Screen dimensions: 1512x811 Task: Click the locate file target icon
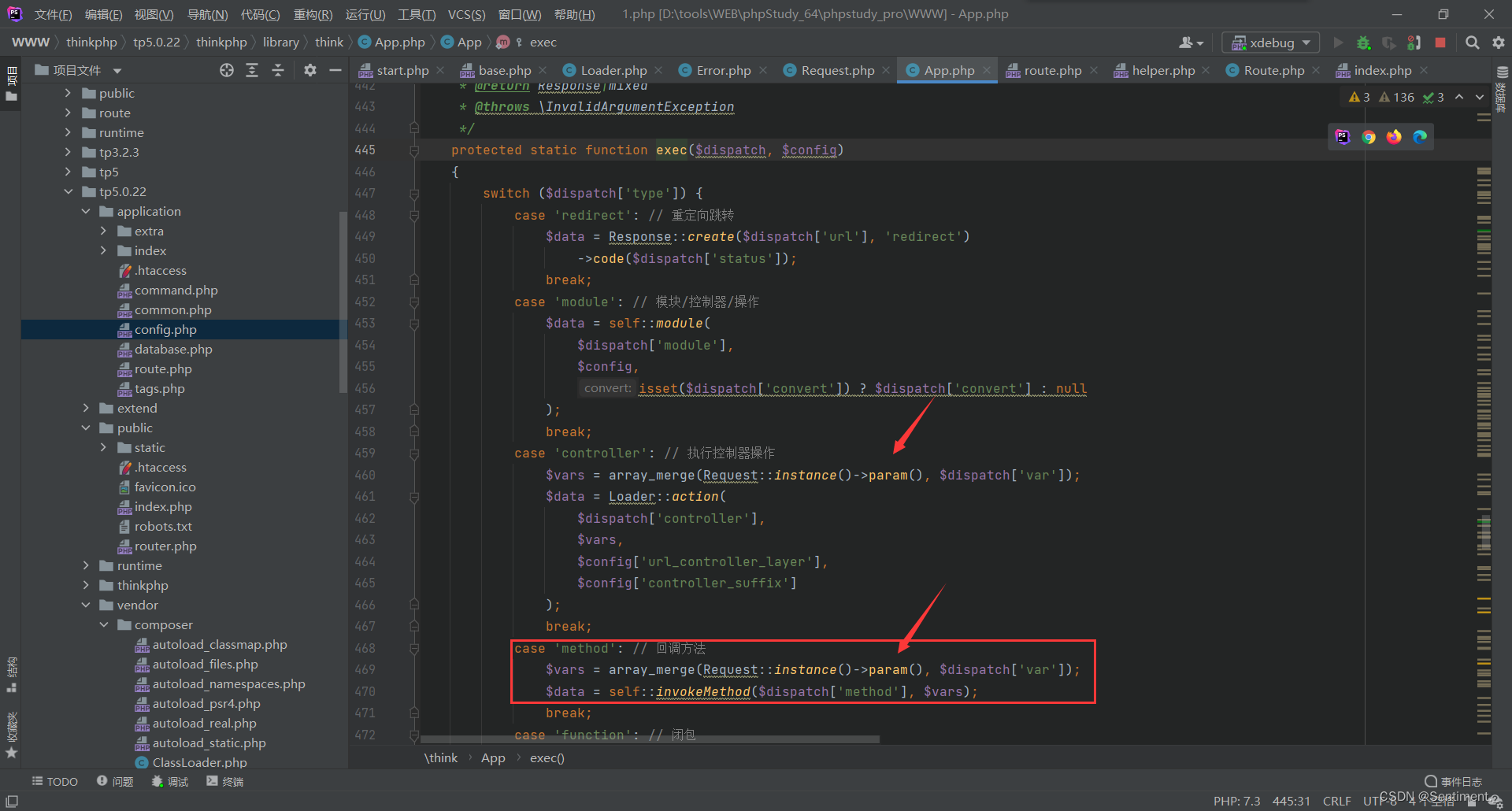227,70
